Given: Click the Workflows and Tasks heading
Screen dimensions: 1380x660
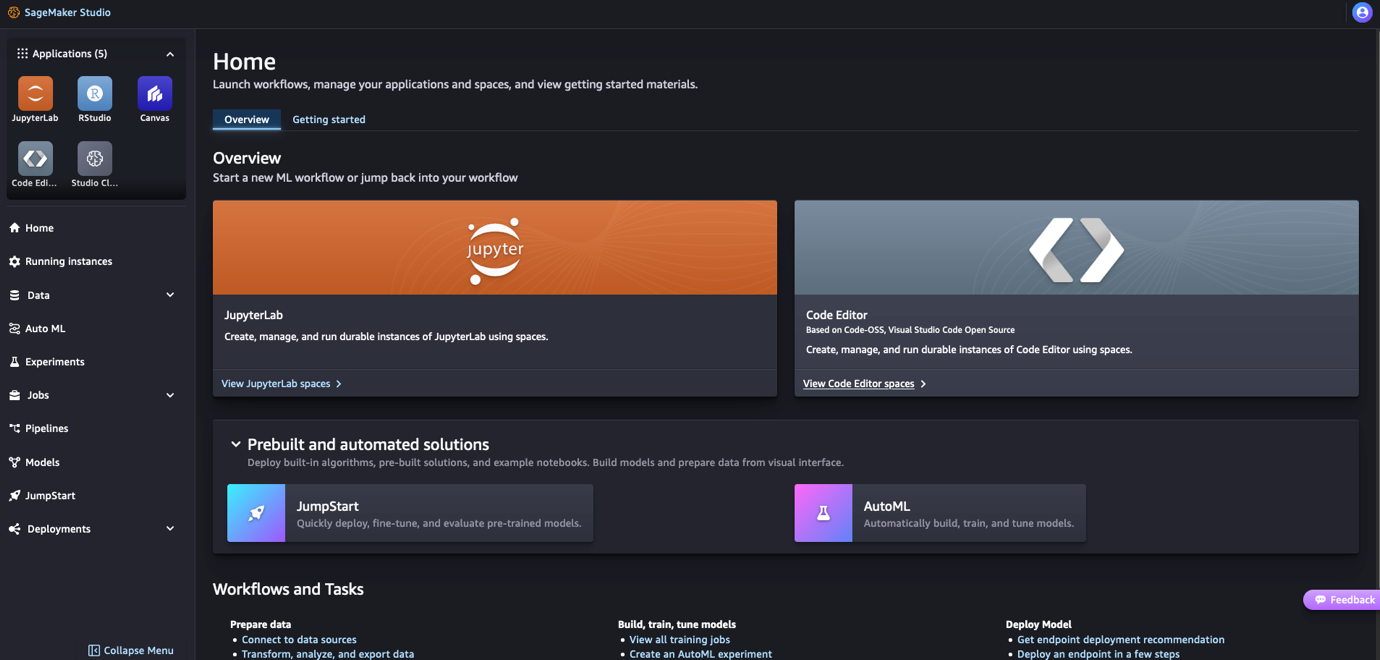Looking at the screenshot, I should pyautogui.click(x=288, y=589).
